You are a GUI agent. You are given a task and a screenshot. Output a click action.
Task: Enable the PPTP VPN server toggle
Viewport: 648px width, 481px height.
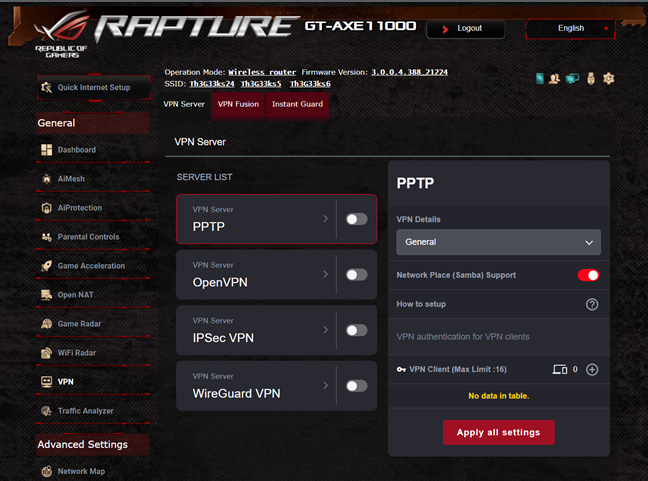pos(357,219)
